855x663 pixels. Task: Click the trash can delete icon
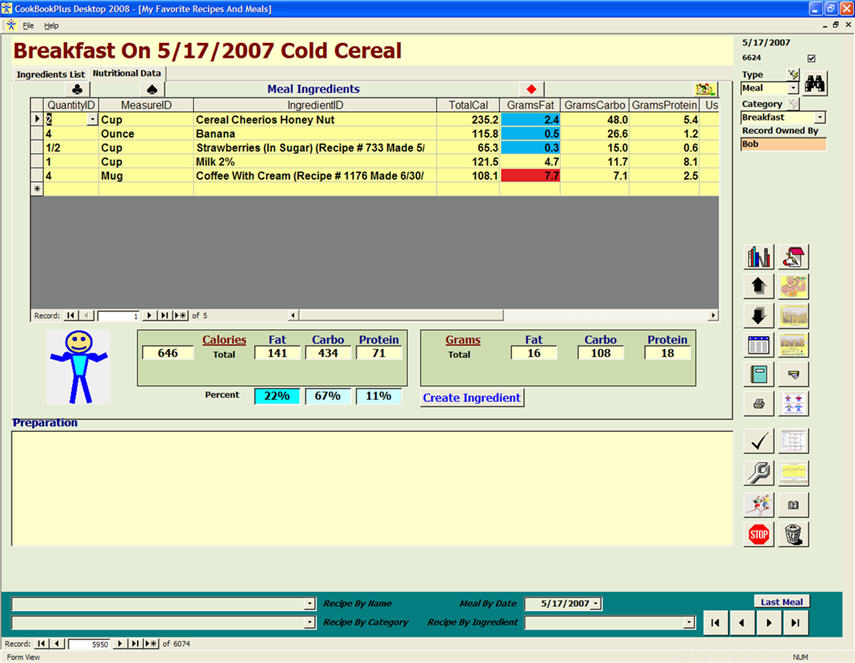coord(794,534)
